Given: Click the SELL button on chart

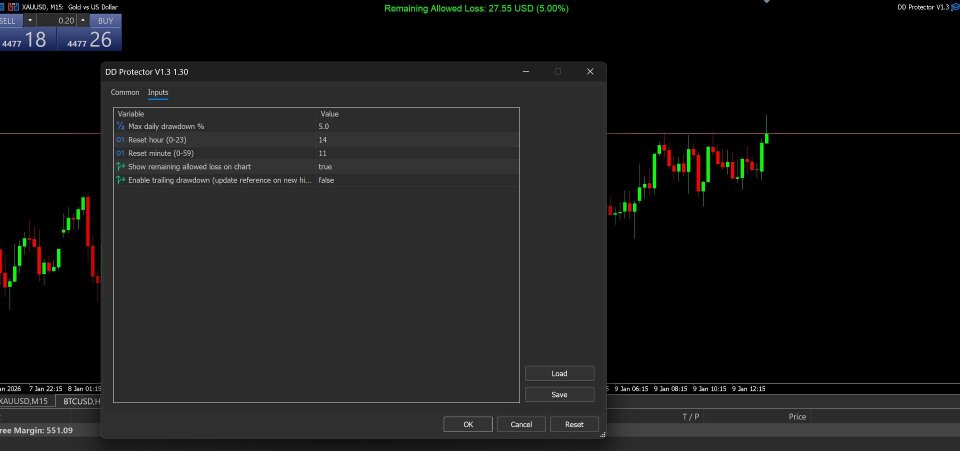Looking at the screenshot, I should [10, 21].
